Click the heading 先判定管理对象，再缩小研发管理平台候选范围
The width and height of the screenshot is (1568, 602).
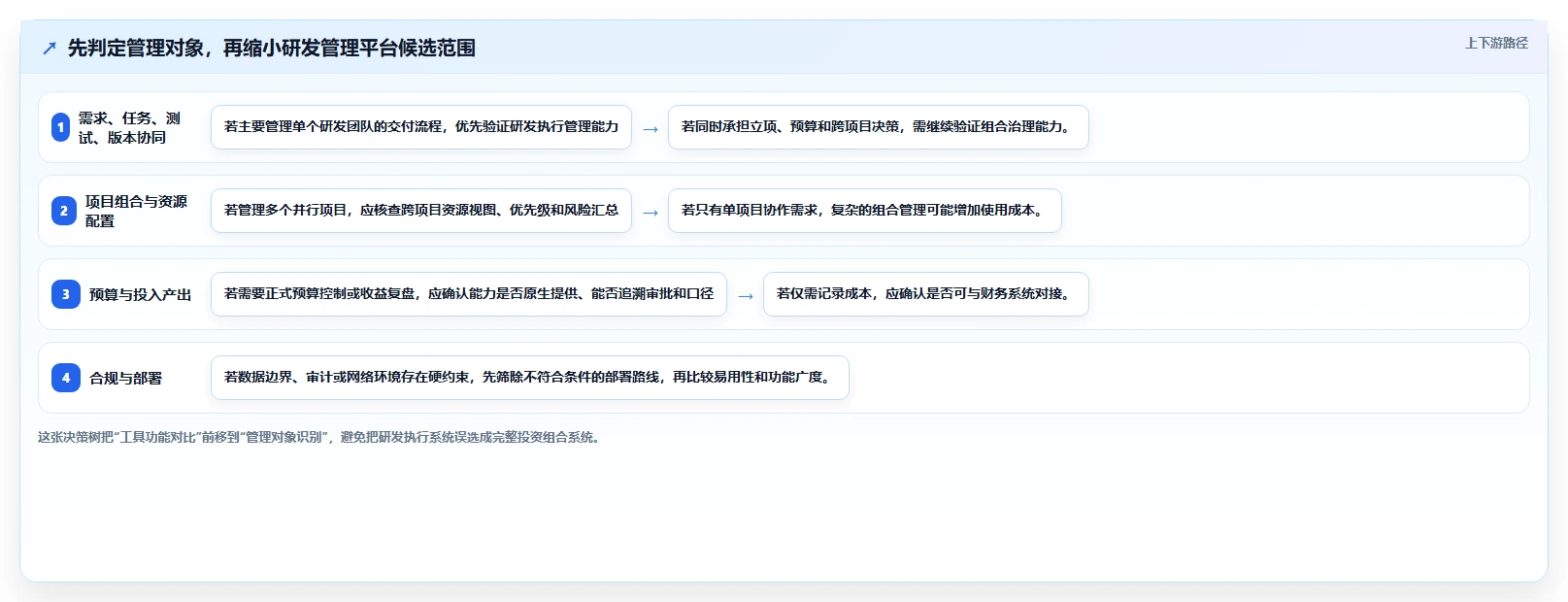tap(272, 48)
